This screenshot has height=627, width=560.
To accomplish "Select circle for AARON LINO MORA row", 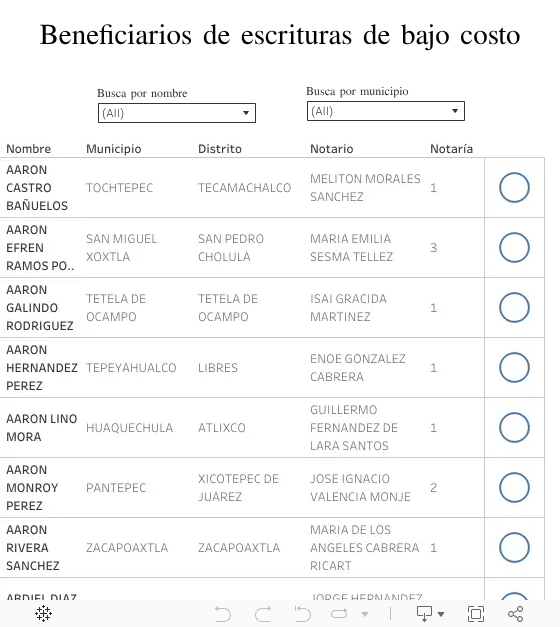I will click(x=514, y=427).
